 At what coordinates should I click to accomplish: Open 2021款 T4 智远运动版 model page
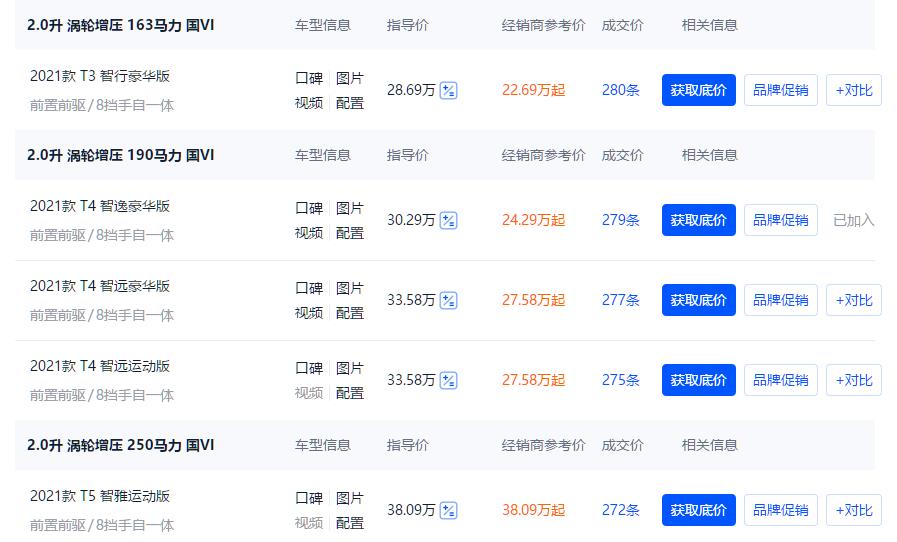tap(100, 366)
